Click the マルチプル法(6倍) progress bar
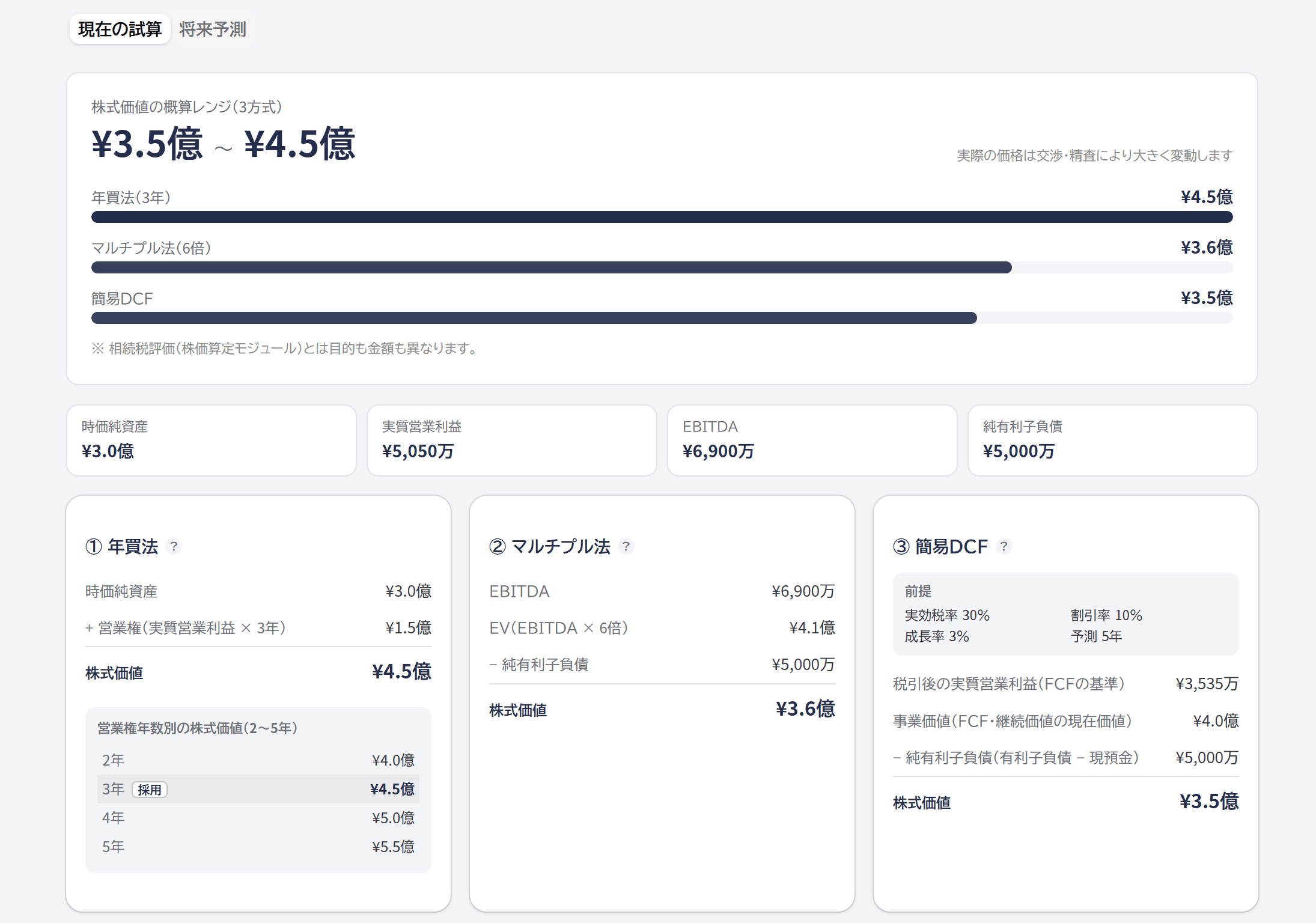 [662, 267]
